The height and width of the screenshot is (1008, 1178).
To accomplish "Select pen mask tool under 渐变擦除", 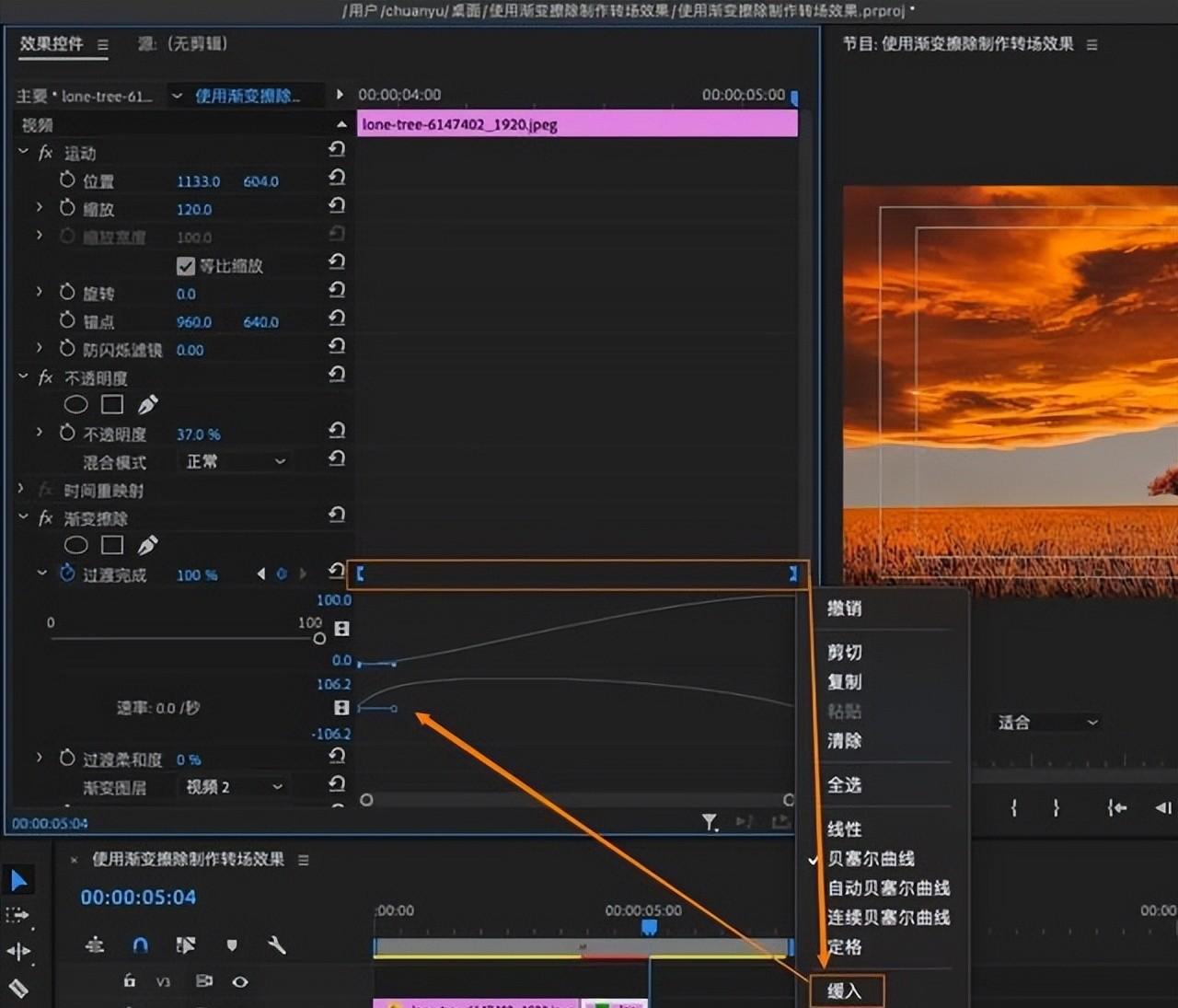I will [147, 545].
